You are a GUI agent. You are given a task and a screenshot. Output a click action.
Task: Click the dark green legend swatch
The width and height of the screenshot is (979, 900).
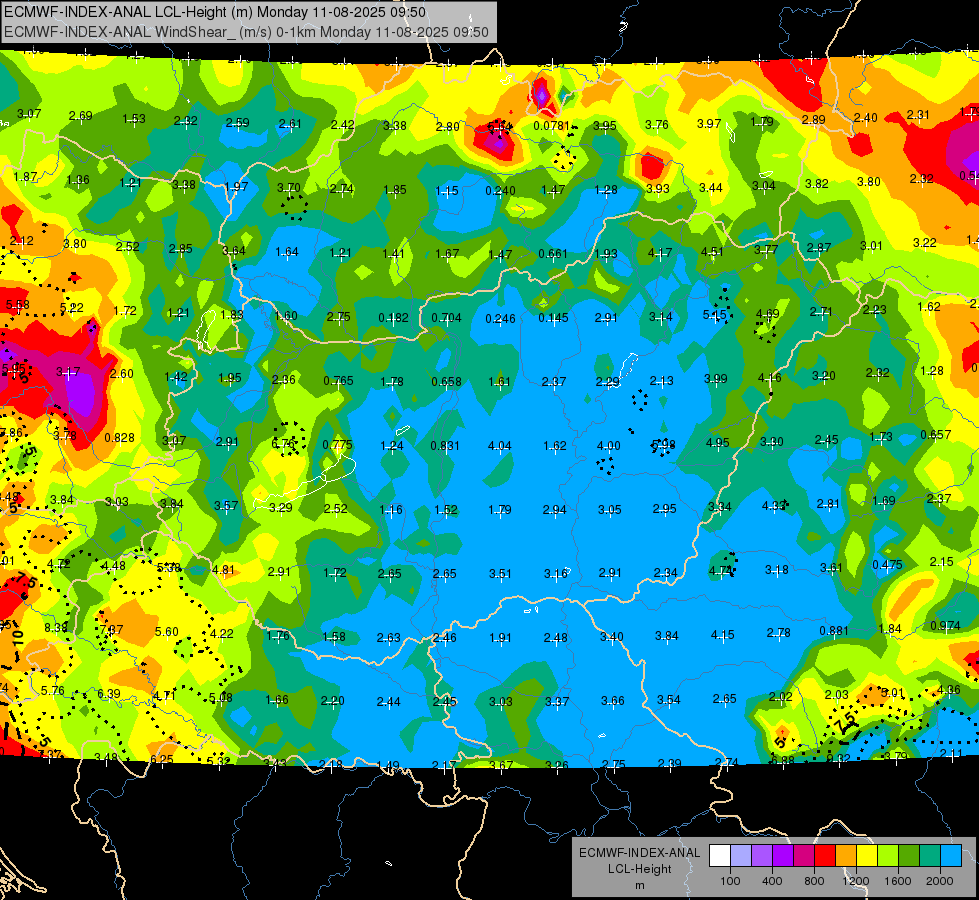909,855
